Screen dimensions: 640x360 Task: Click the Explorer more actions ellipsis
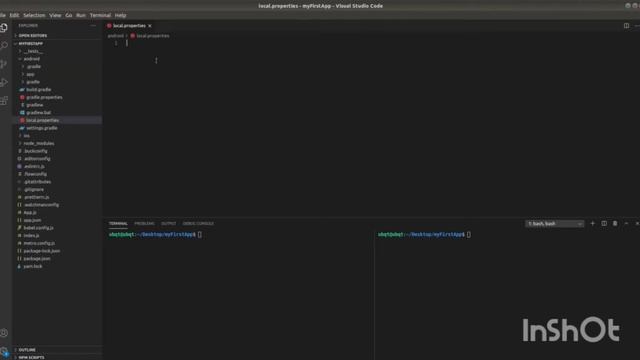[x=93, y=26]
